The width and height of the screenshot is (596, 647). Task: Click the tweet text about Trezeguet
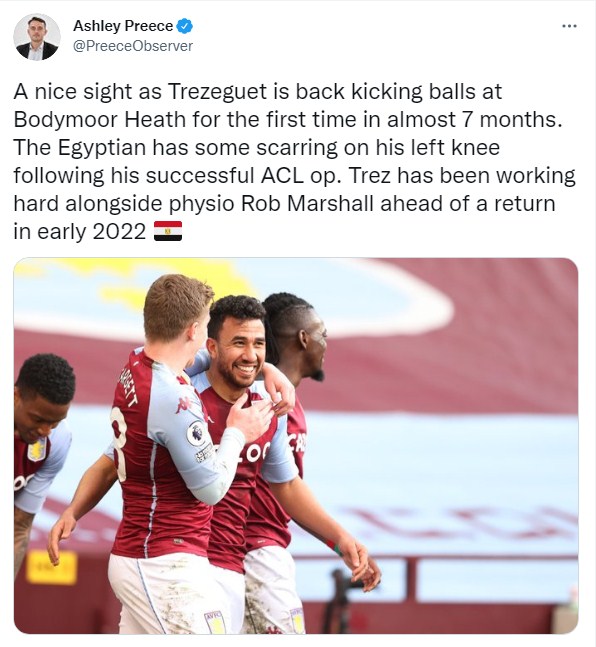pyautogui.click(x=294, y=161)
